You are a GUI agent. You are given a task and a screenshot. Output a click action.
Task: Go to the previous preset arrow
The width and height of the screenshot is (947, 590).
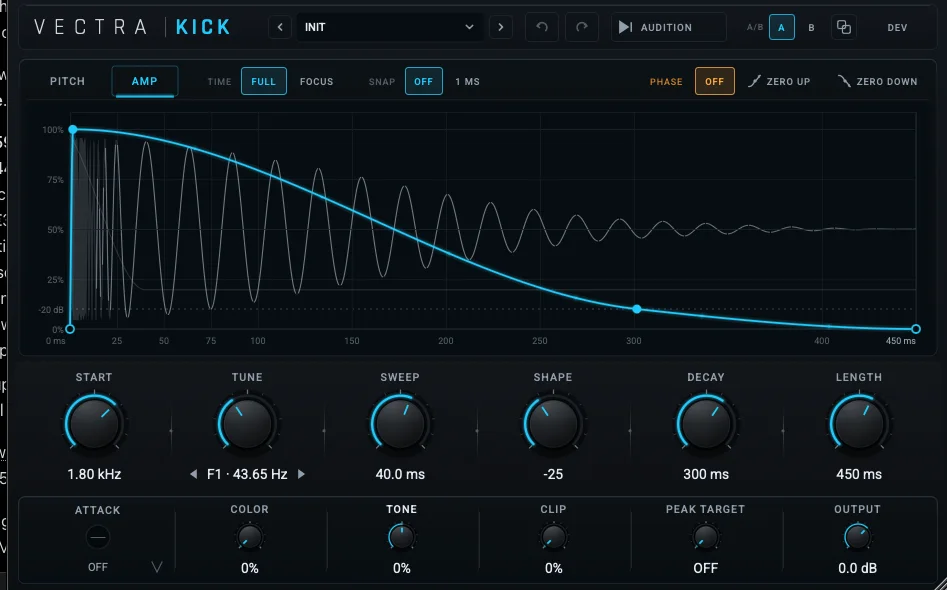(280, 27)
